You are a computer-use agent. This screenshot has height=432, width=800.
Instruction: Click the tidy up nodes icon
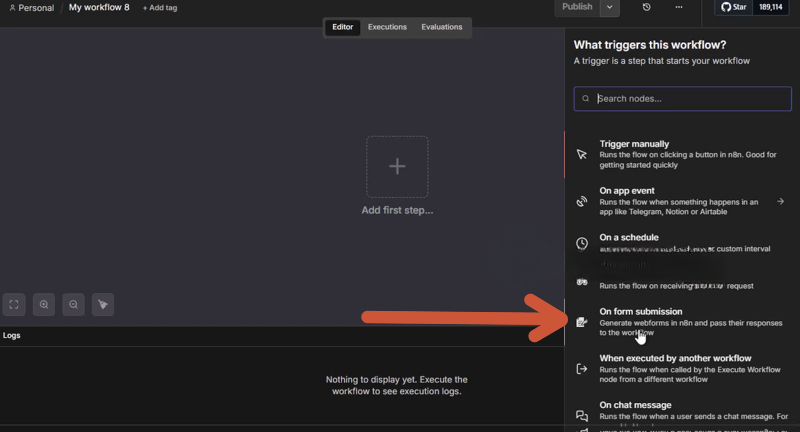pyautogui.click(x=103, y=304)
